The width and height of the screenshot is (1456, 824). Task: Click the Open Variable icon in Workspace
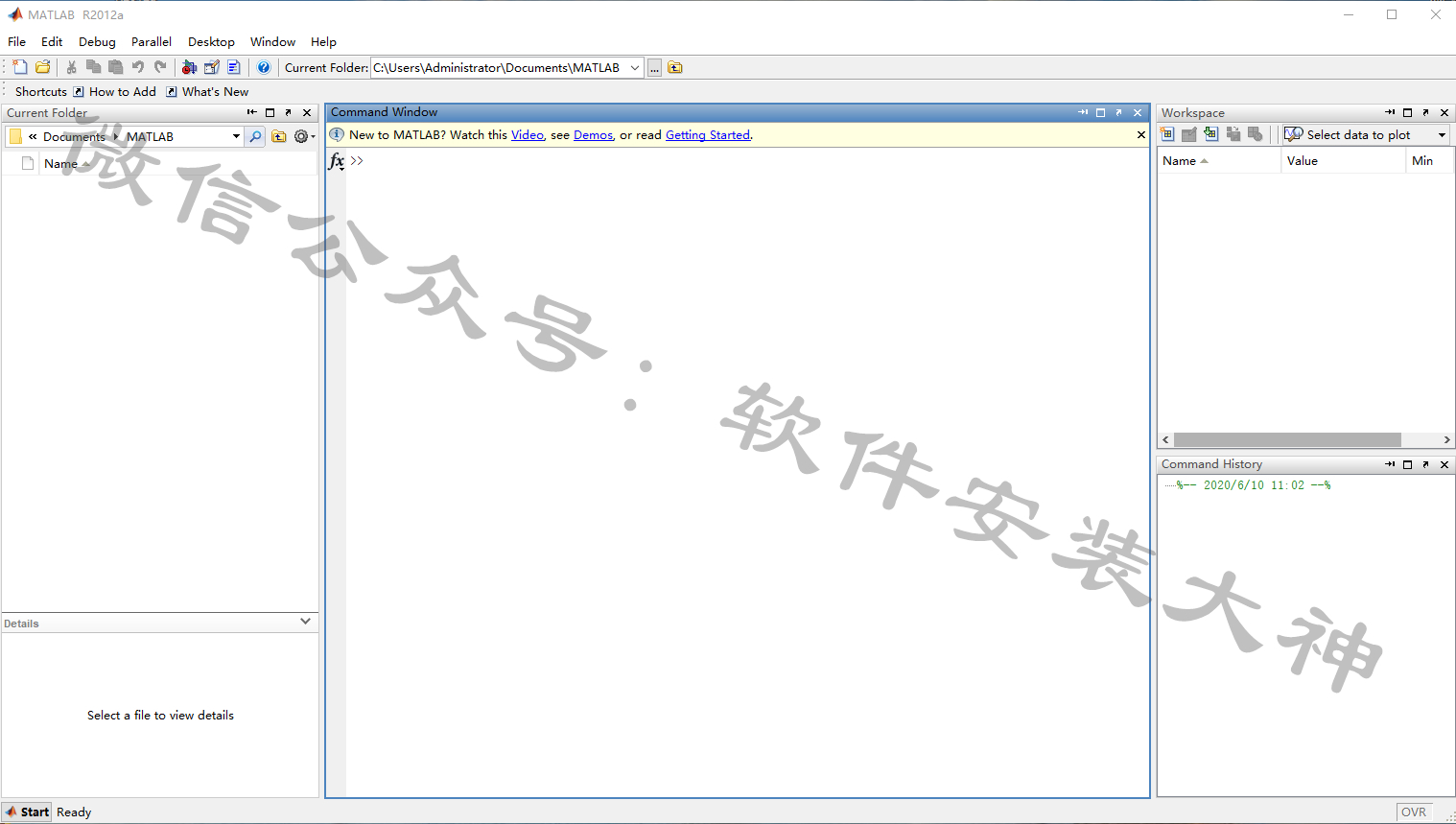point(1189,134)
